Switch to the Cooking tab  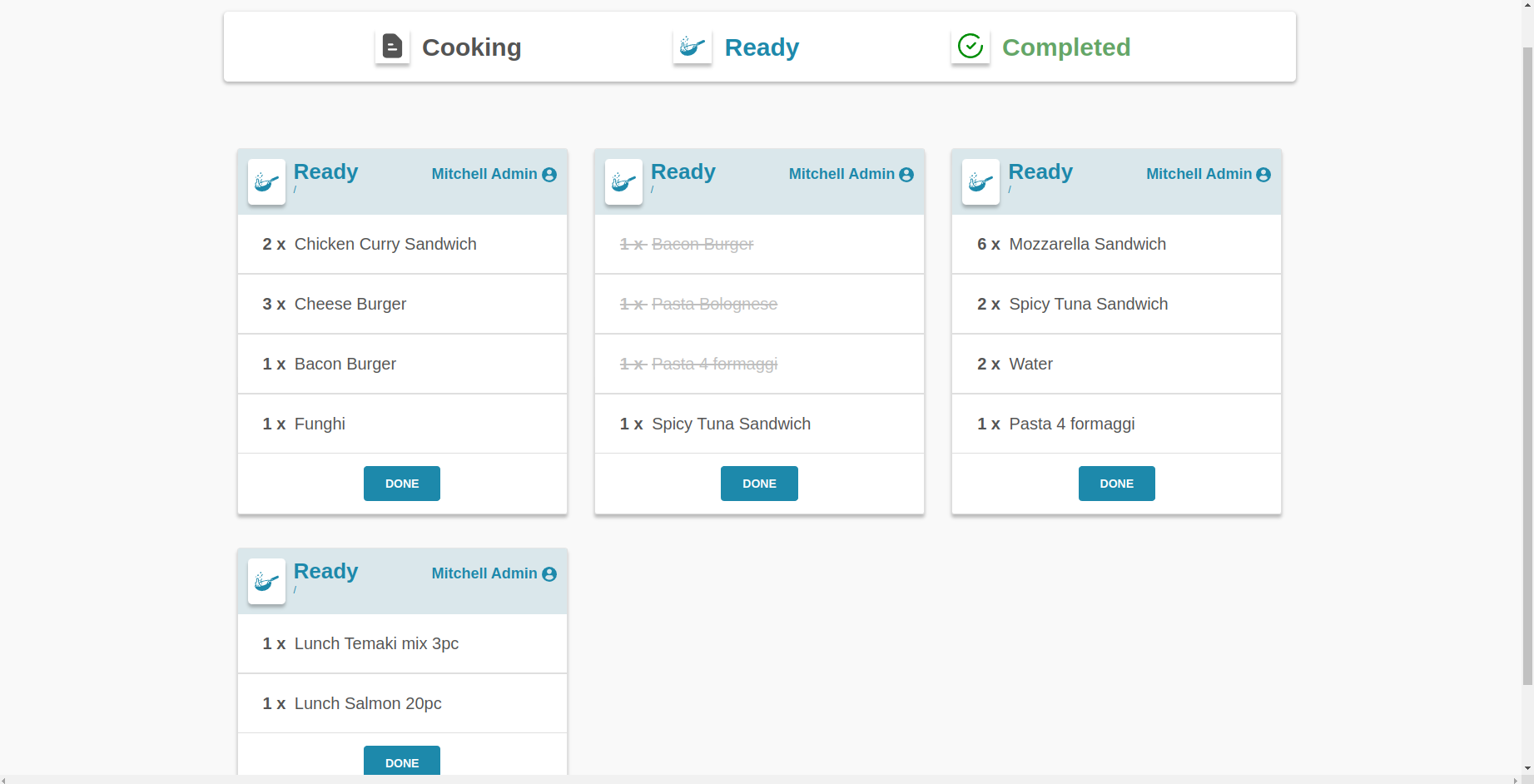click(471, 47)
